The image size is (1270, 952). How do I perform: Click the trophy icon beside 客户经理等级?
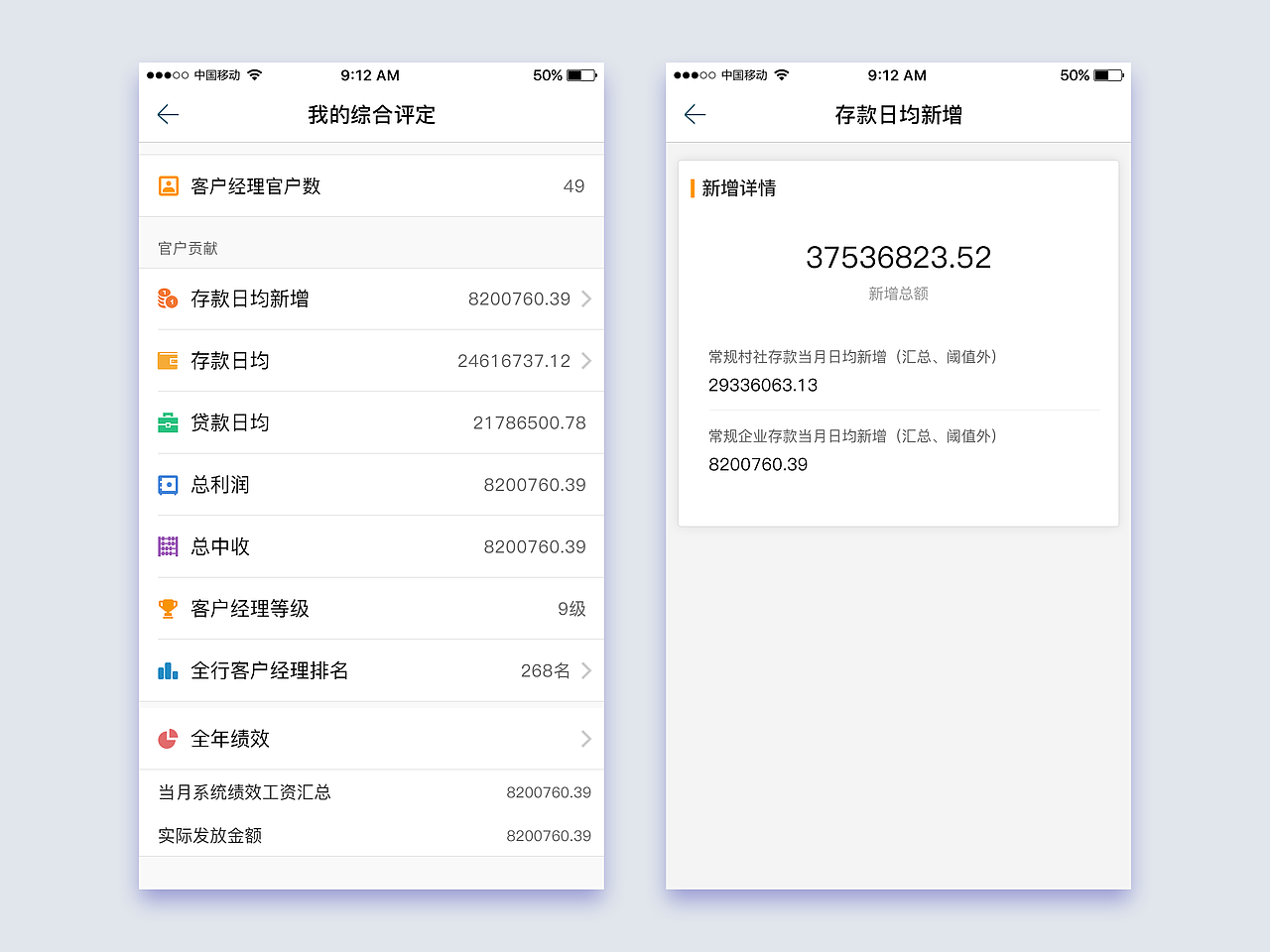click(168, 608)
